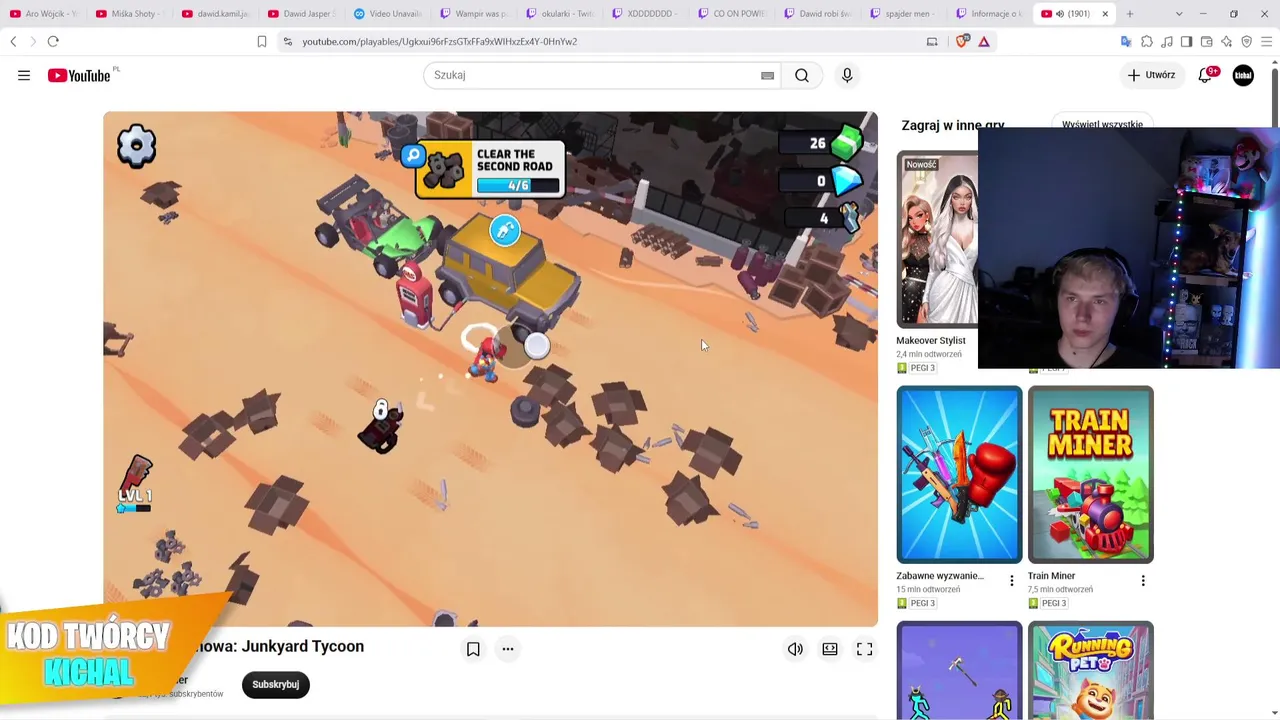Reload the current page
The width and height of the screenshot is (1280, 720).
coord(53,41)
